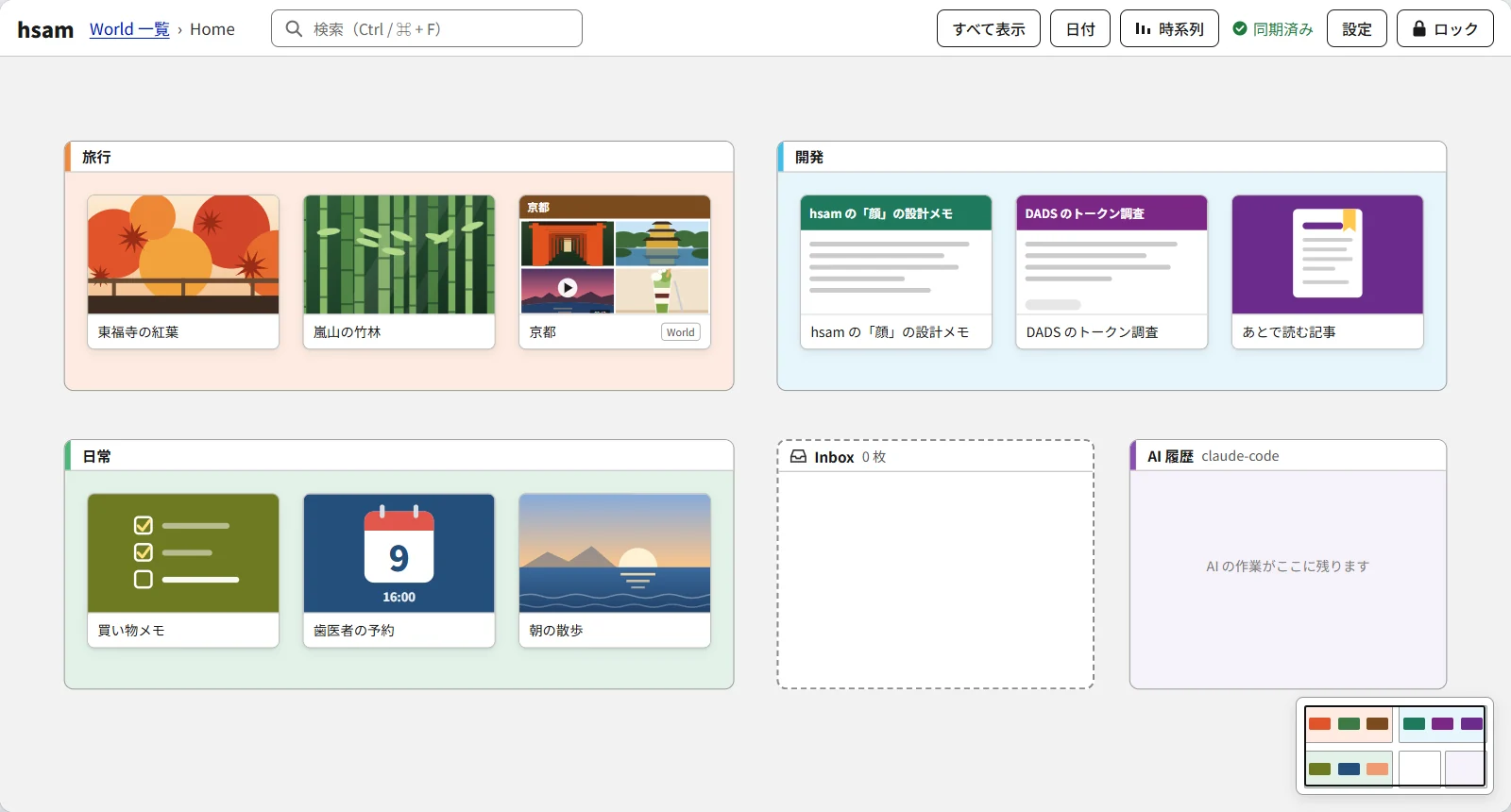Click the AI 履歴 panel header
Image resolution: width=1511 pixels, height=812 pixels.
point(1288,455)
